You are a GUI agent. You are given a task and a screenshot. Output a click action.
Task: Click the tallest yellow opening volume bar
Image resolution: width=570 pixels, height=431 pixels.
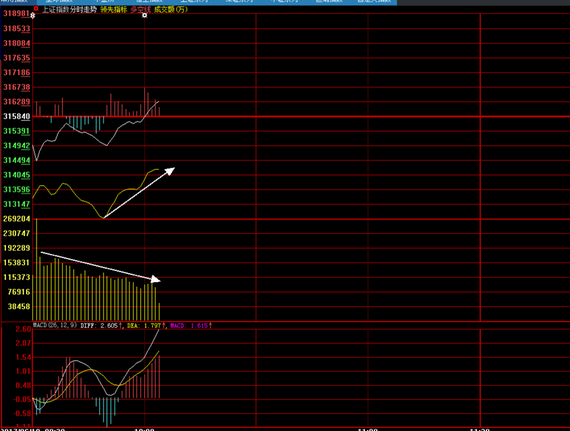pos(36,270)
